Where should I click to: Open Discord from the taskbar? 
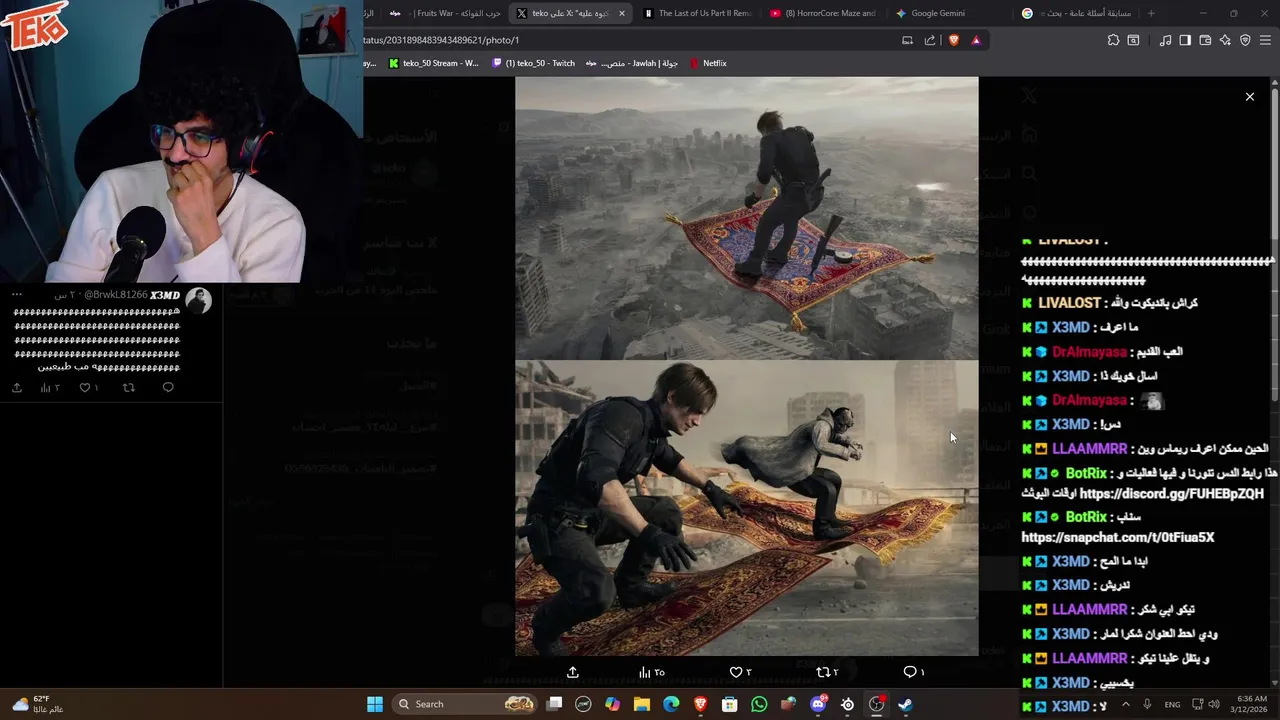pyautogui.click(x=818, y=704)
